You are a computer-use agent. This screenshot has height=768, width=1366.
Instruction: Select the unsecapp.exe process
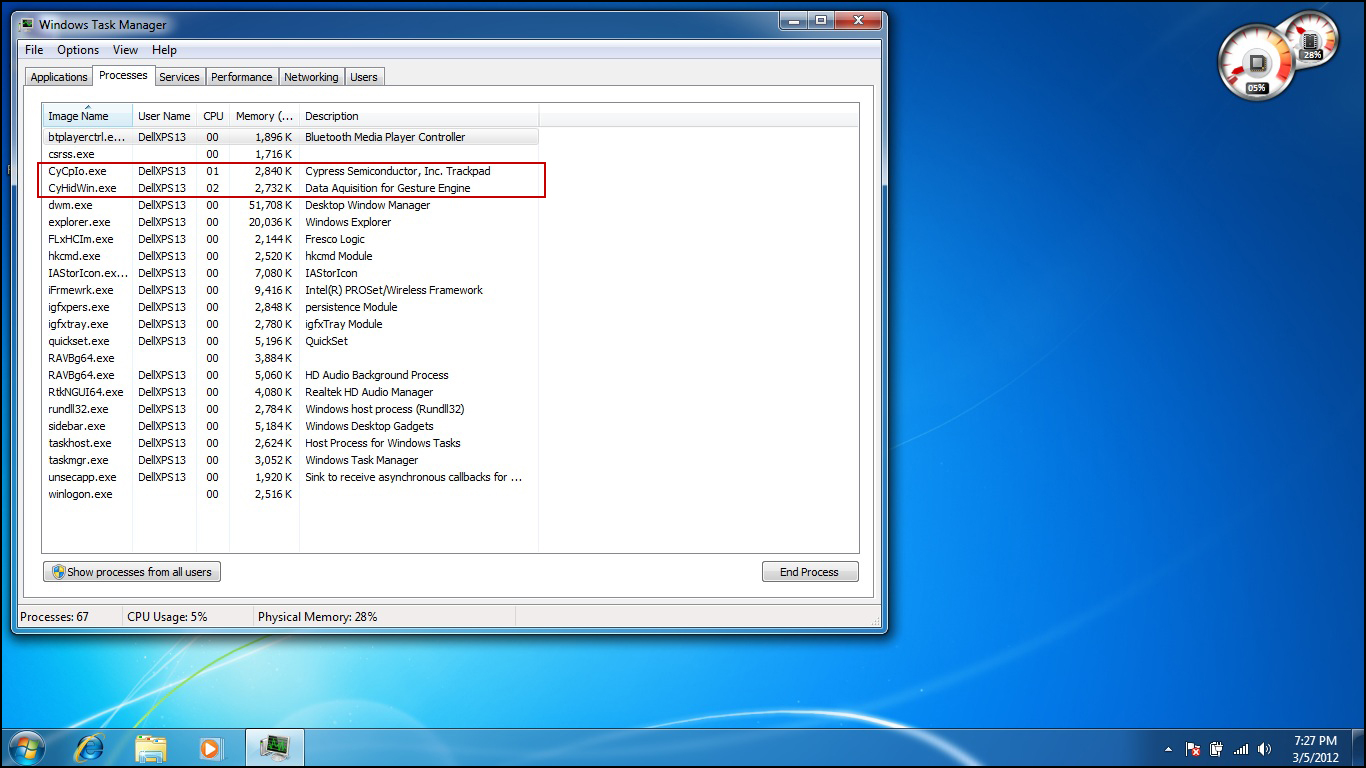coord(291,477)
